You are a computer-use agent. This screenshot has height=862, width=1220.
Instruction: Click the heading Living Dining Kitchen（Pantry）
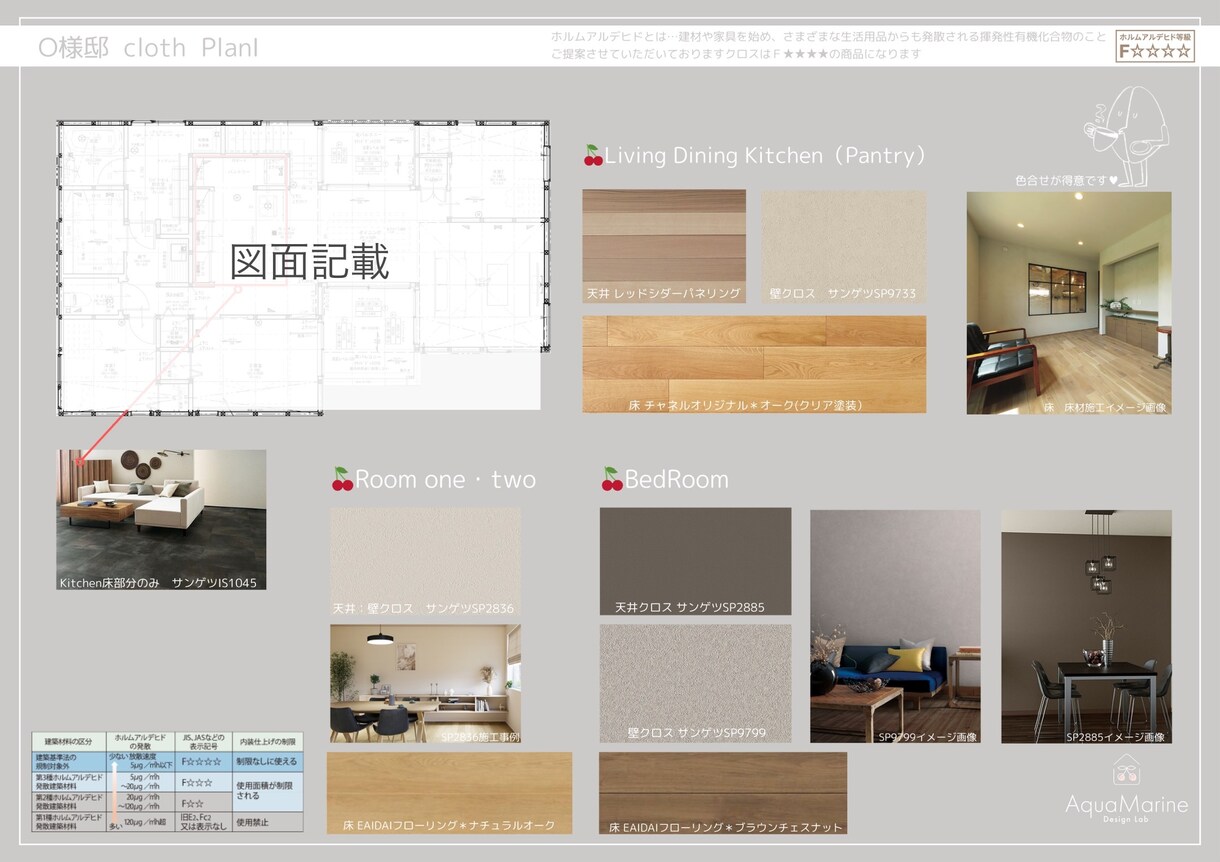(x=766, y=156)
